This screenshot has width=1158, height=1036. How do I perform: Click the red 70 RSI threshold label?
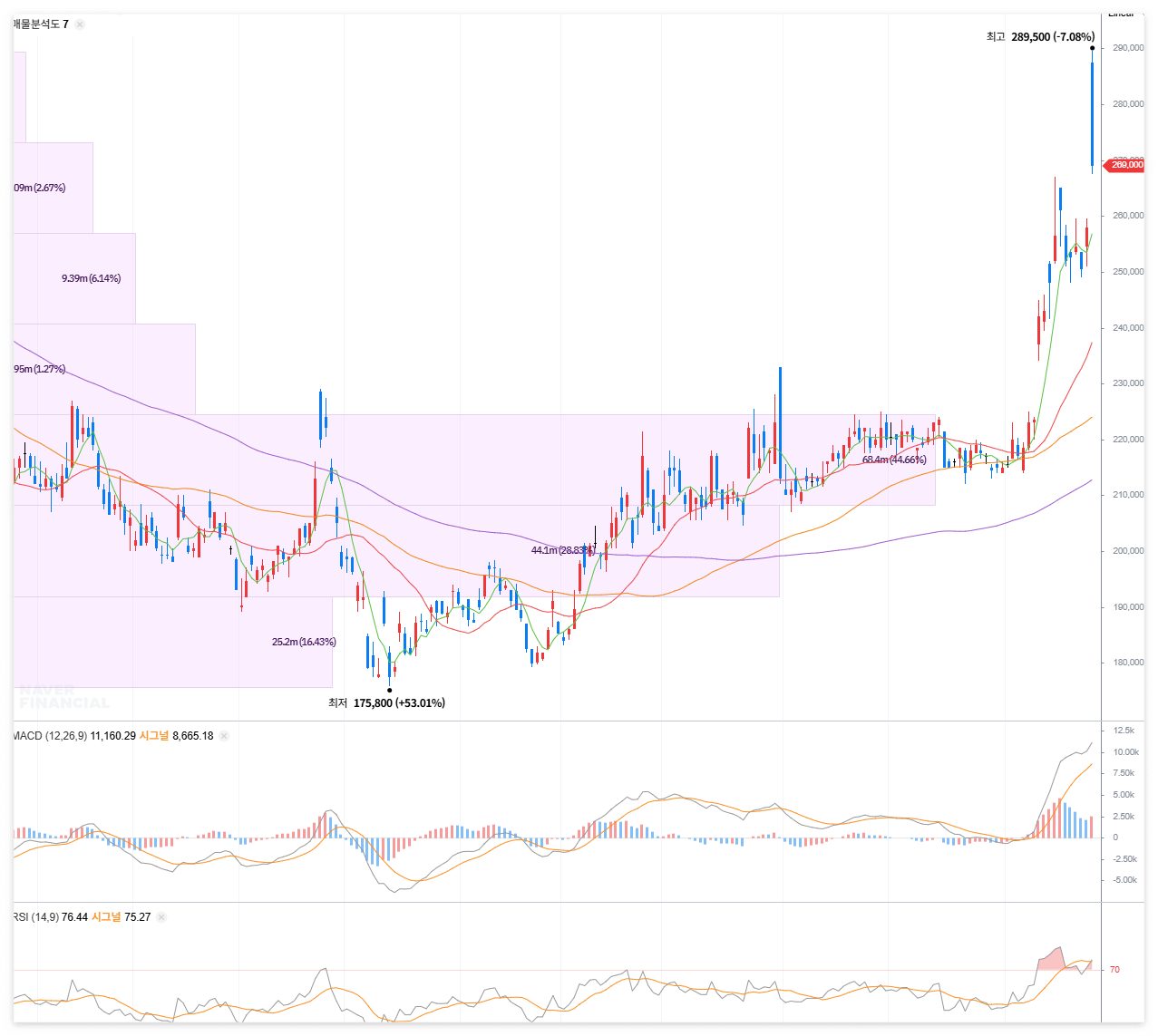1114,970
